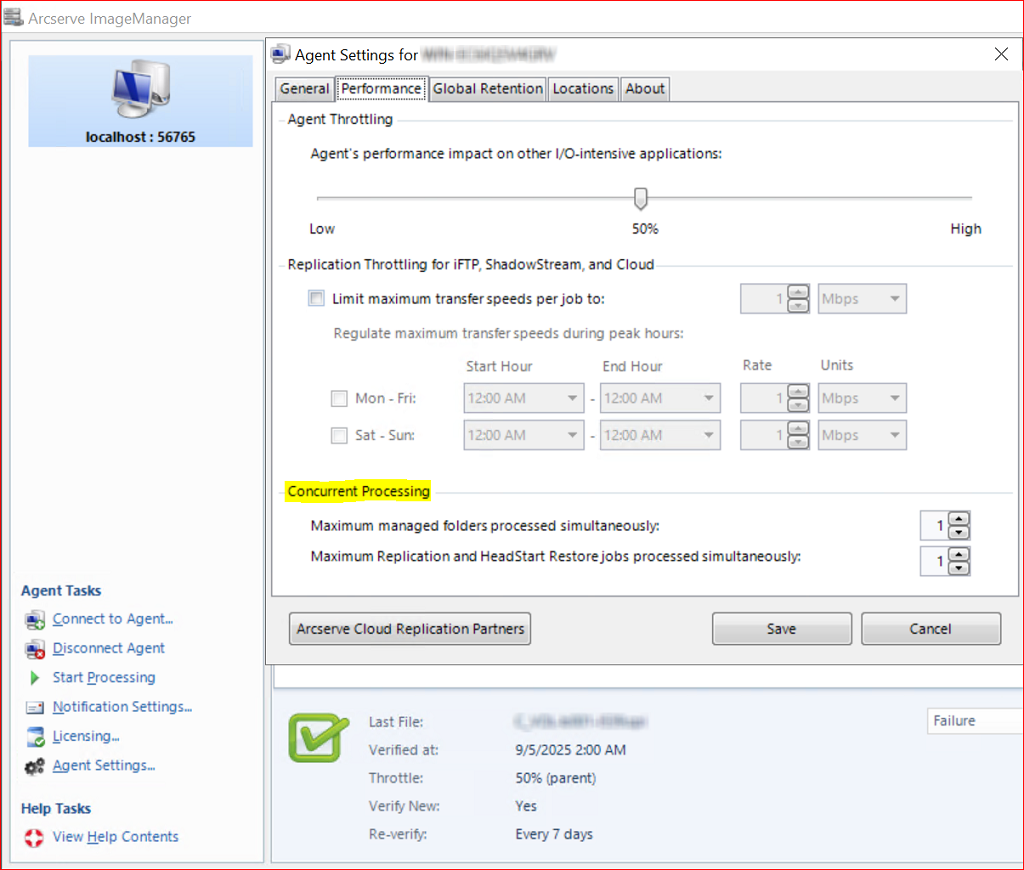The image size is (1024, 870).
Task: Click the Agent Settings gears icon
Action: (35, 766)
